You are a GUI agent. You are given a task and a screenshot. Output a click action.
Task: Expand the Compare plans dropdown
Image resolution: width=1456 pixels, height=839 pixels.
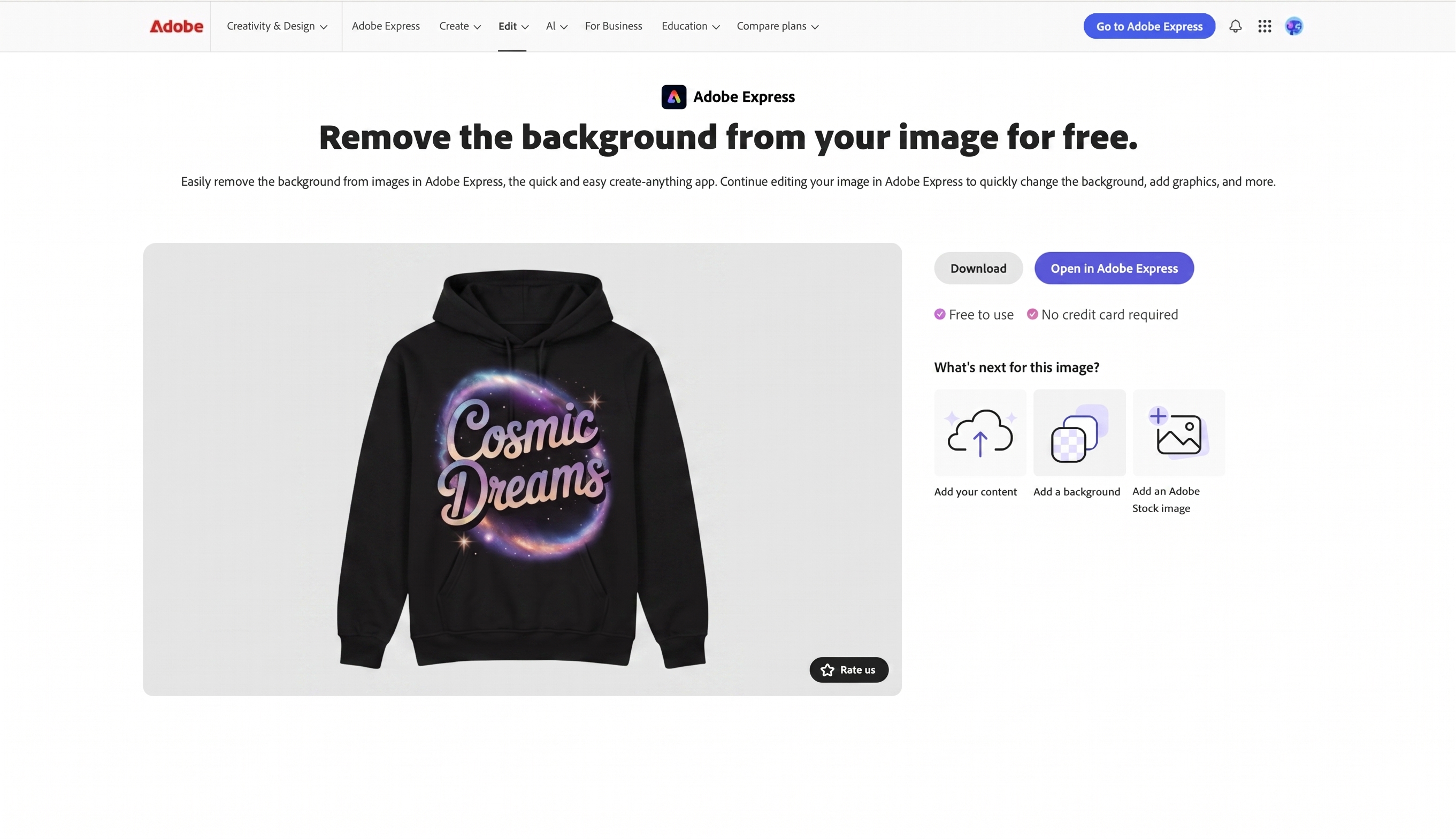tap(778, 27)
